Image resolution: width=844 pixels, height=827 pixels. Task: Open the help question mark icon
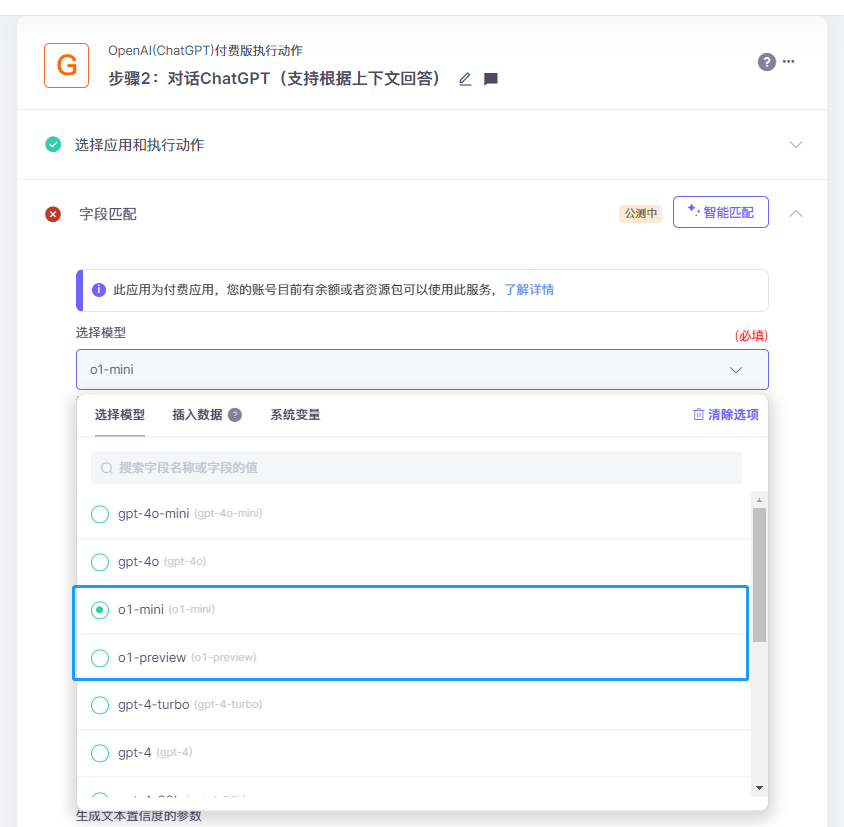pos(766,62)
